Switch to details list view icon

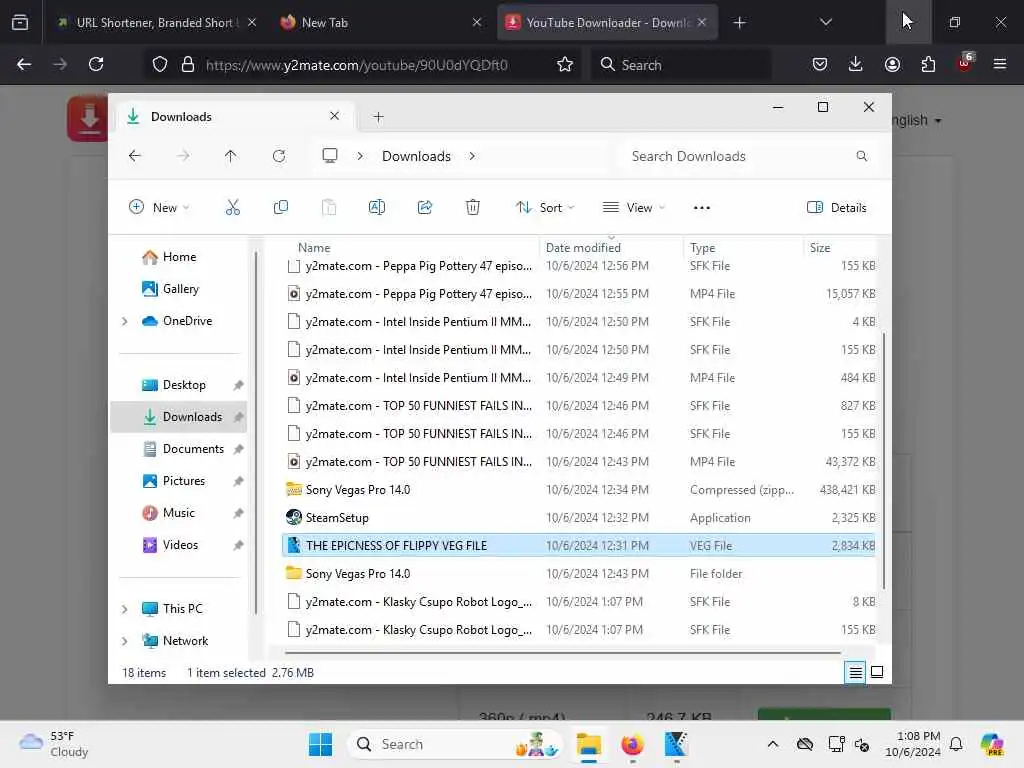coord(856,672)
